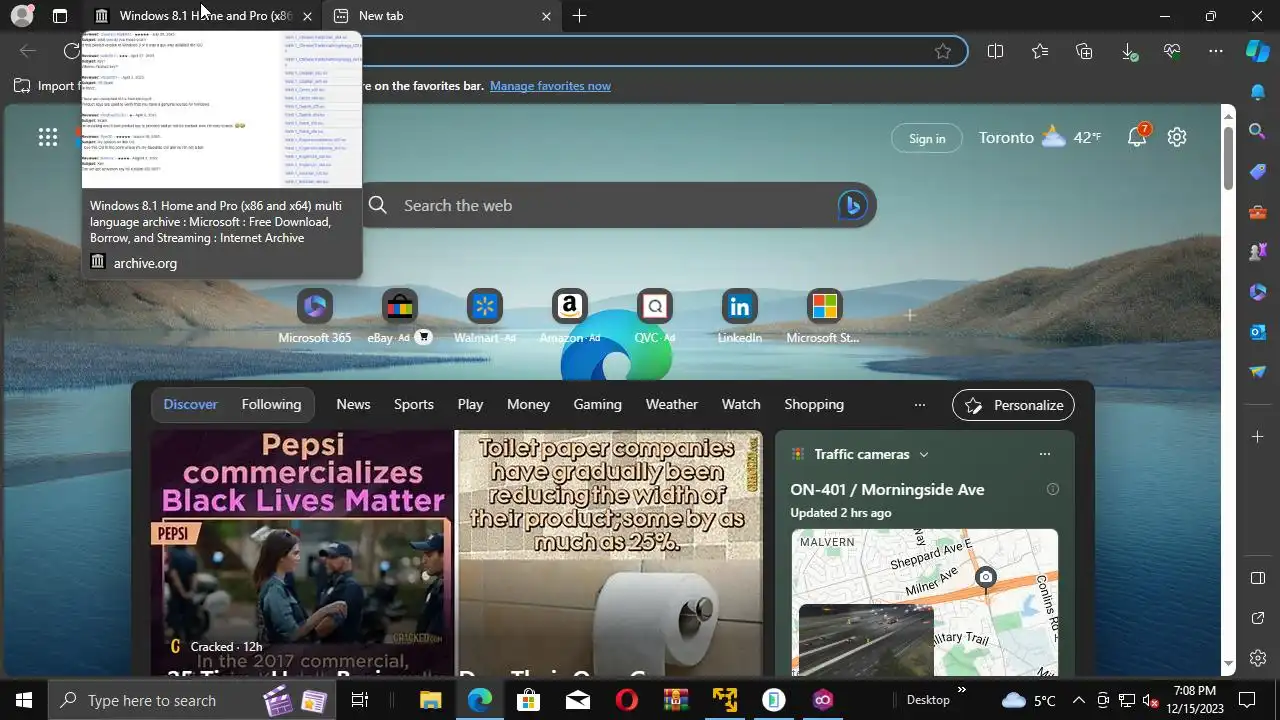This screenshot has width=1280, height=720.
Task: Open the sidebar Games chess icon
Action: pos(1258,251)
